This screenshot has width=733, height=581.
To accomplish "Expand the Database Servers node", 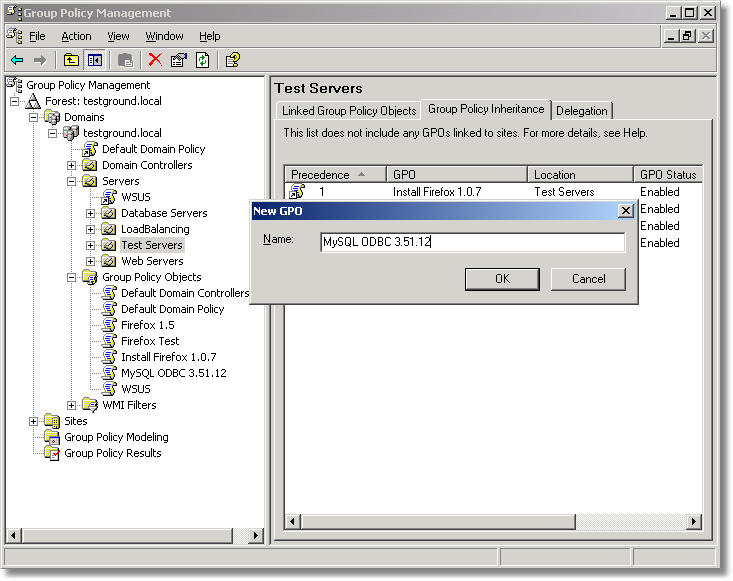I will click(91, 214).
